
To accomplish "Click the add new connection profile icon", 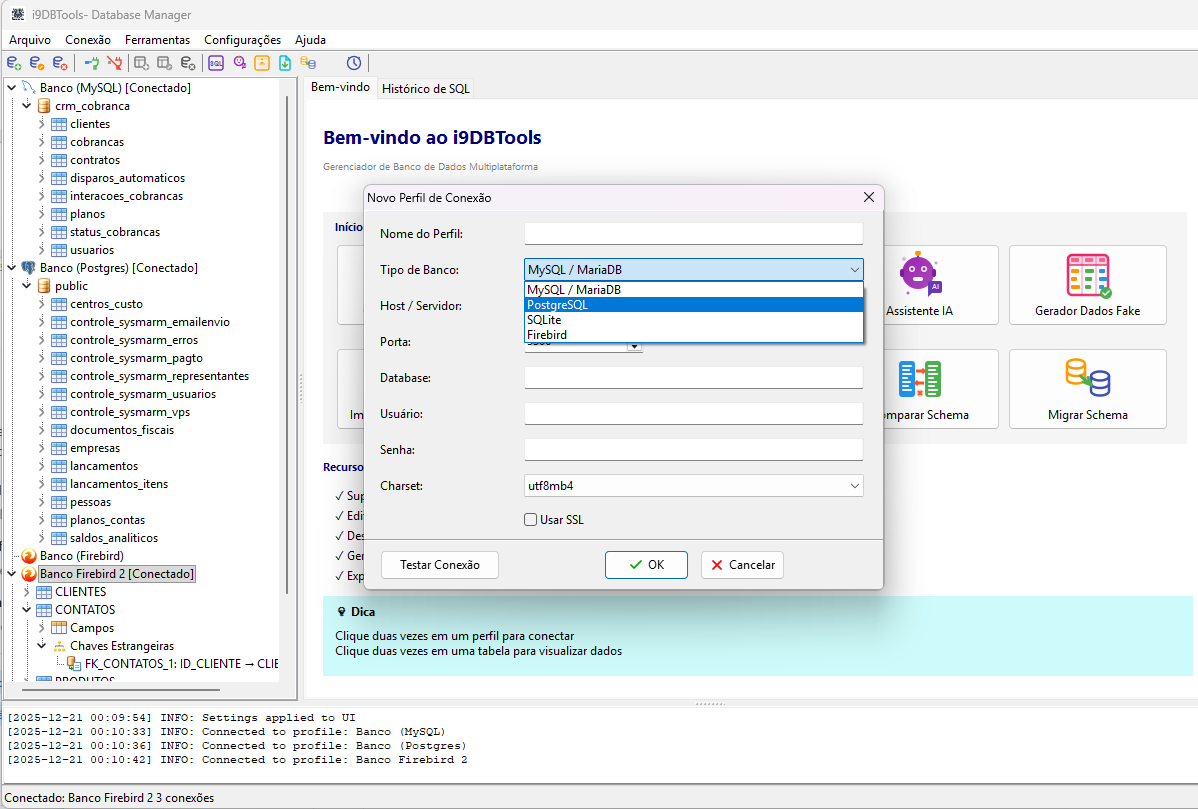I will click(14, 63).
